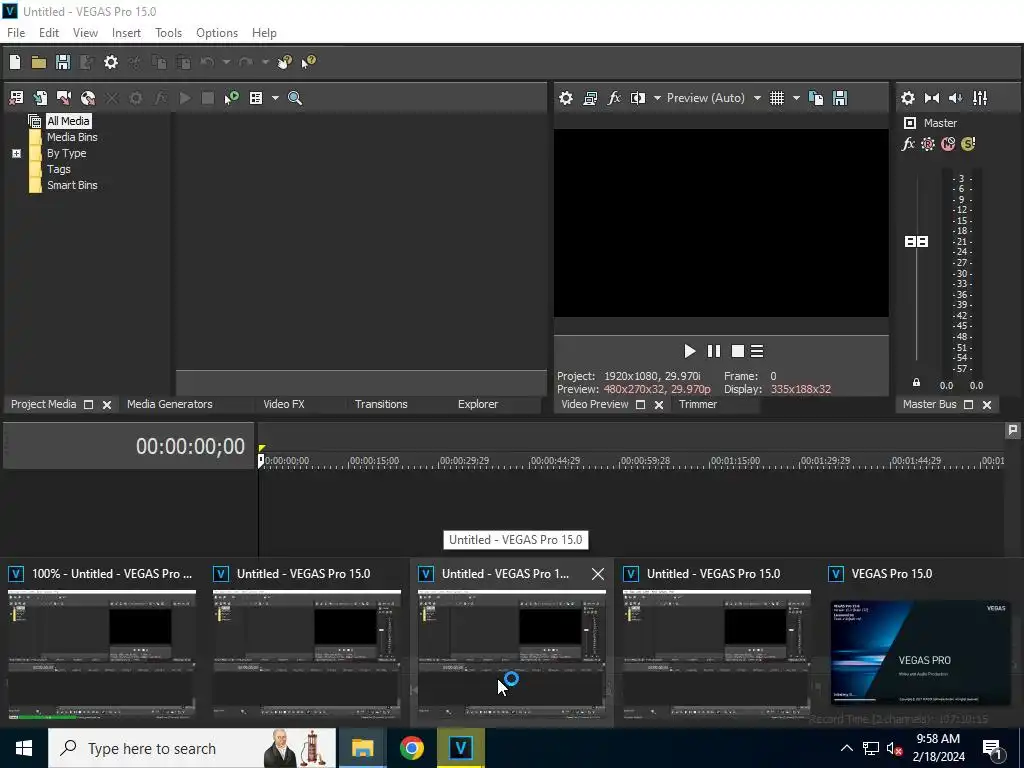Toggle Dim output speaker icon in Master Bus
The image size is (1024, 768).
pyautogui.click(x=955, y=98)
